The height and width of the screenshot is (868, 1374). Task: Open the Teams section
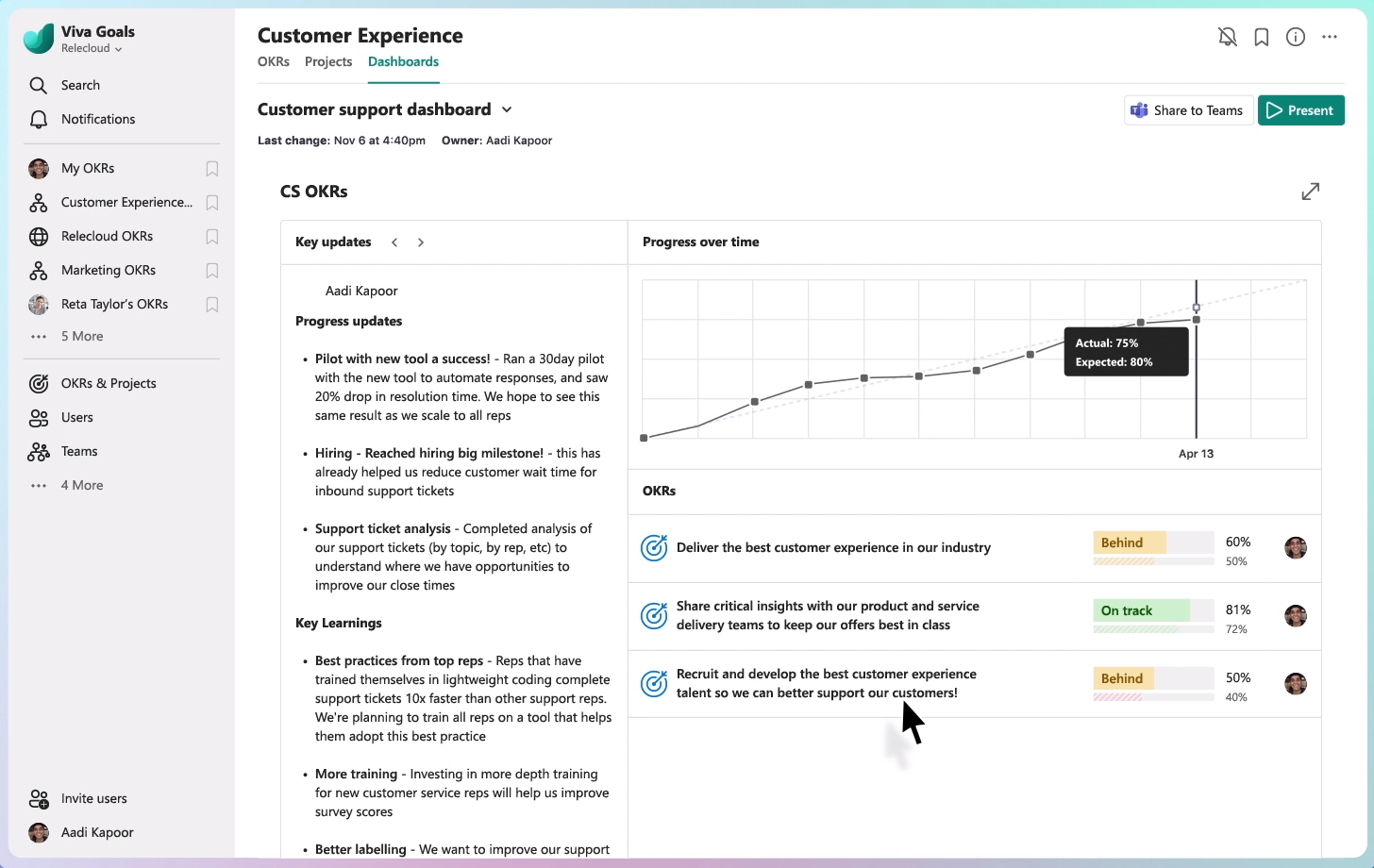pyautogui.click(x=79, y=451)
